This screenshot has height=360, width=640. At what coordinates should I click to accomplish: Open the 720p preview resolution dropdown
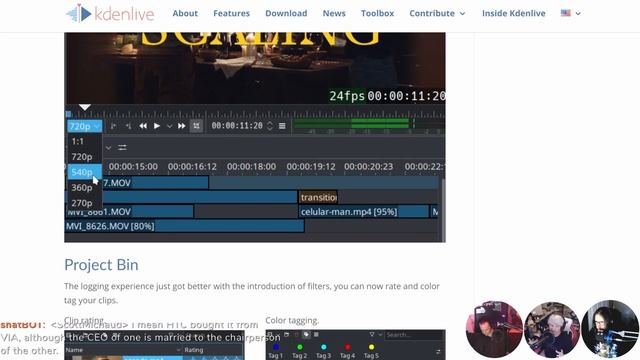[x=84, y=126]
